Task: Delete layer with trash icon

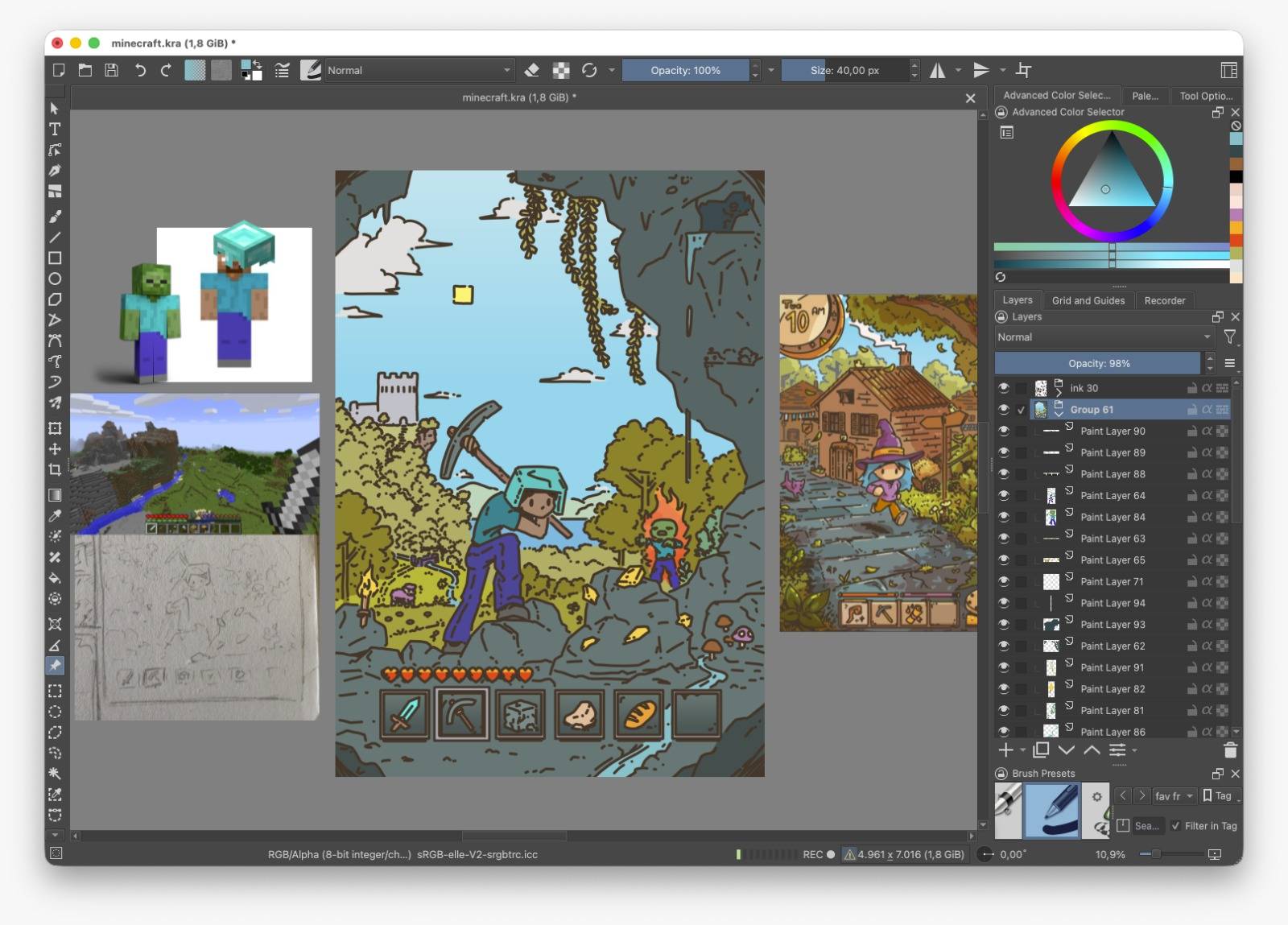Action: click(1230, 750)
